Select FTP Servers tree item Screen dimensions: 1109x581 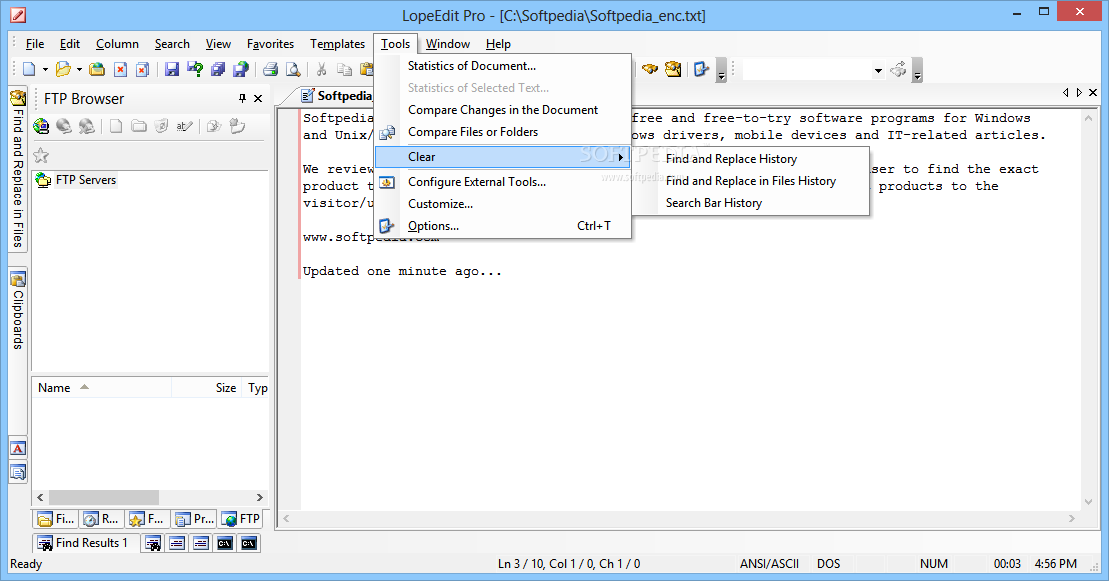click(x=86, y=180)
